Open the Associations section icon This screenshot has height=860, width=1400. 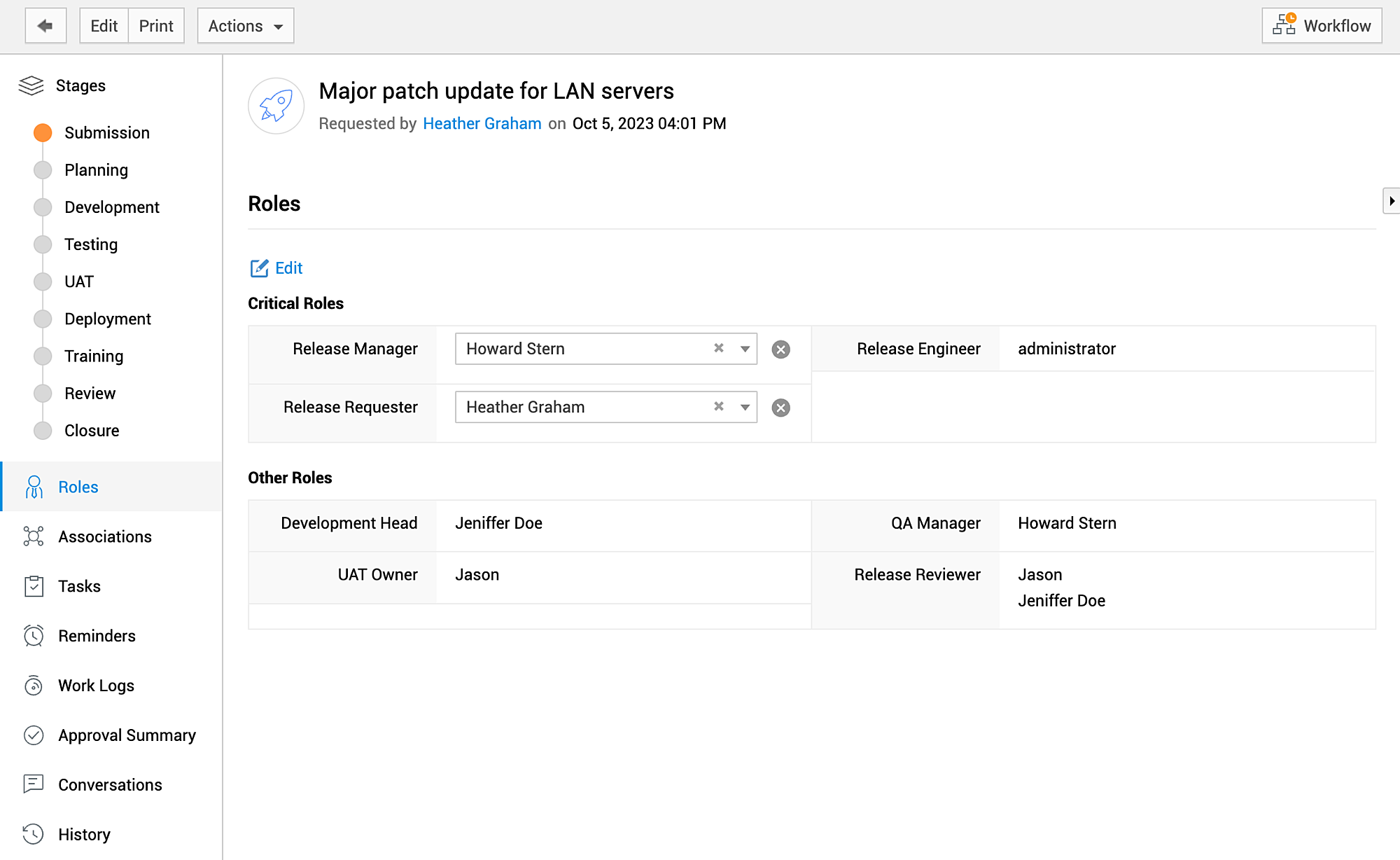(34, 536)
